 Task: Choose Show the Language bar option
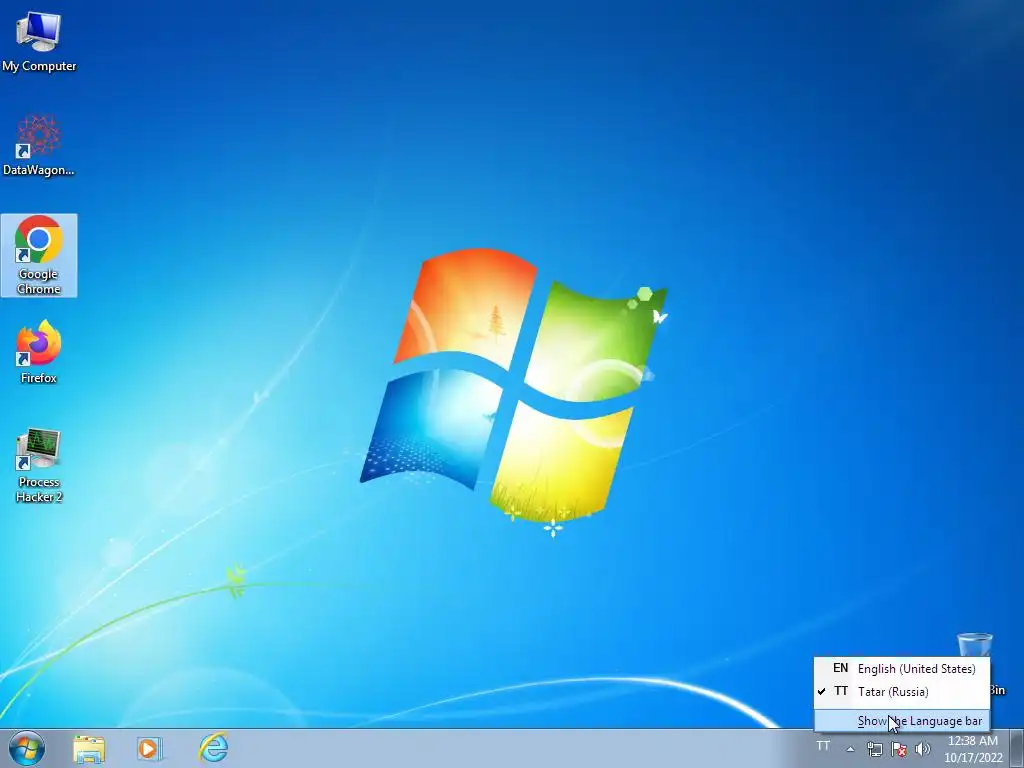(x=902, y=721)
